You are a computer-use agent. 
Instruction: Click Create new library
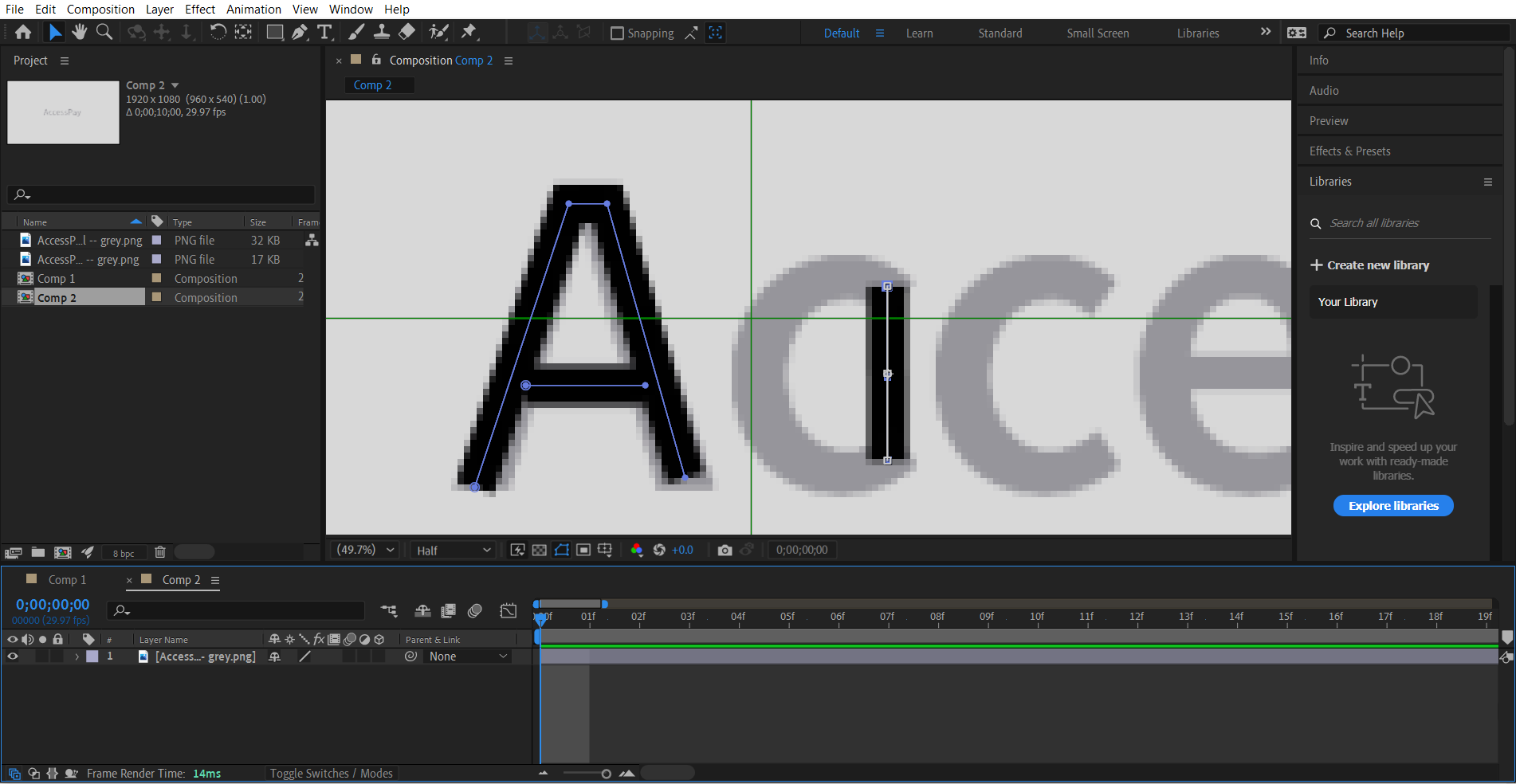click(x=1369, y=265)
